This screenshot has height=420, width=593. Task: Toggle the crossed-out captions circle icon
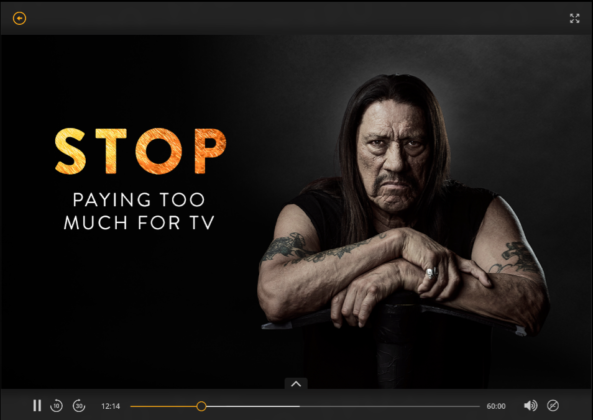[x=553, y=406]
